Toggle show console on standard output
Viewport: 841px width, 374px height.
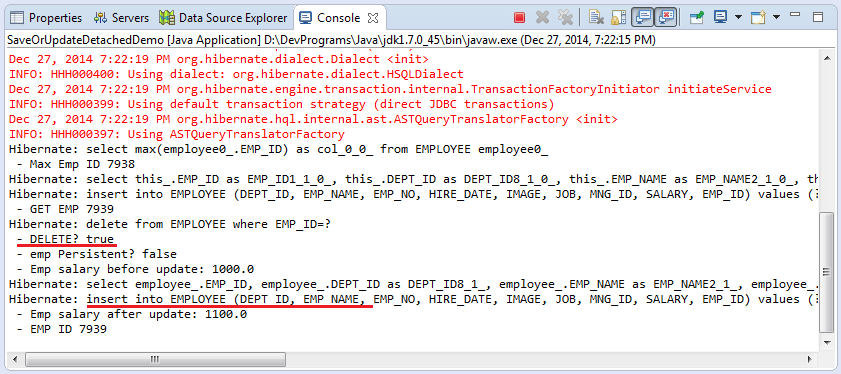[643, 17]
